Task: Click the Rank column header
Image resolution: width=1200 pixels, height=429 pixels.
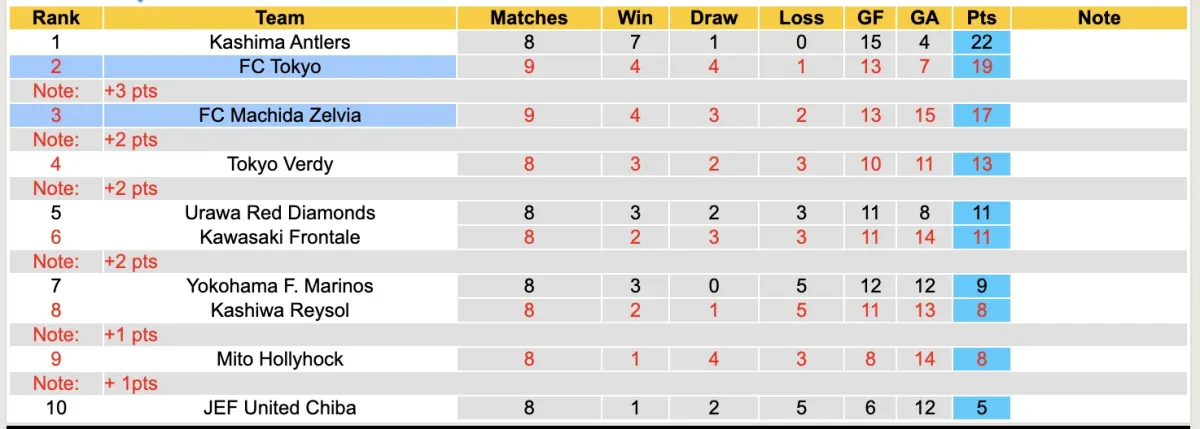Action: (56, 18)
